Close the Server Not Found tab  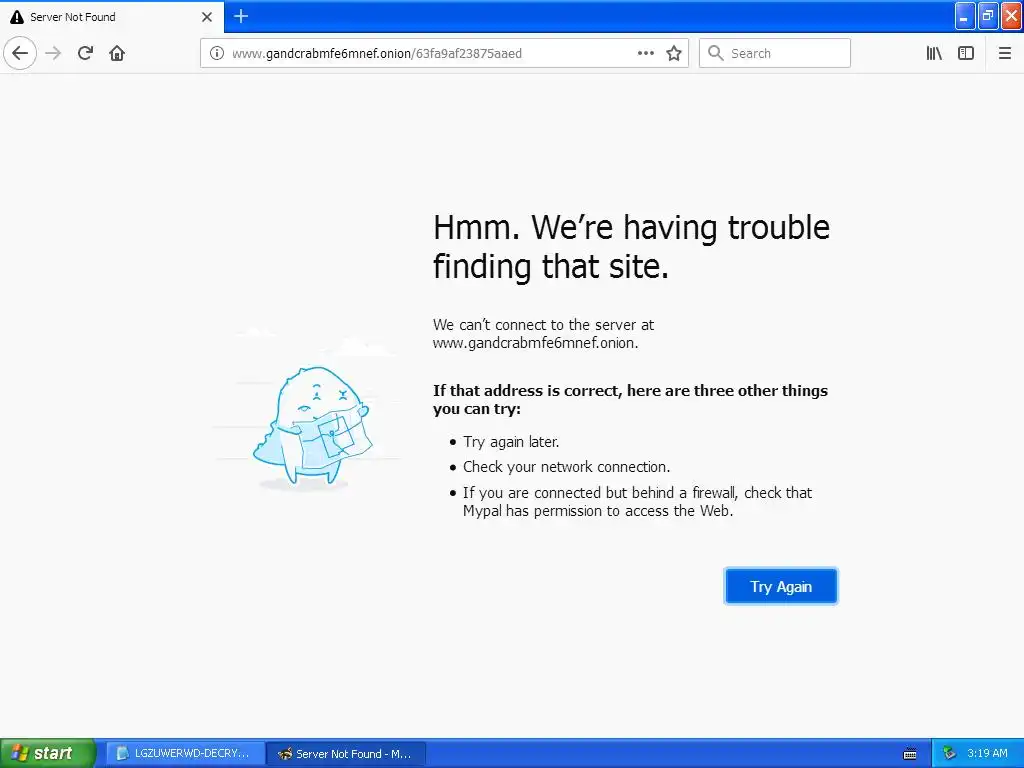pyautogui.click(x=207, y=17)
